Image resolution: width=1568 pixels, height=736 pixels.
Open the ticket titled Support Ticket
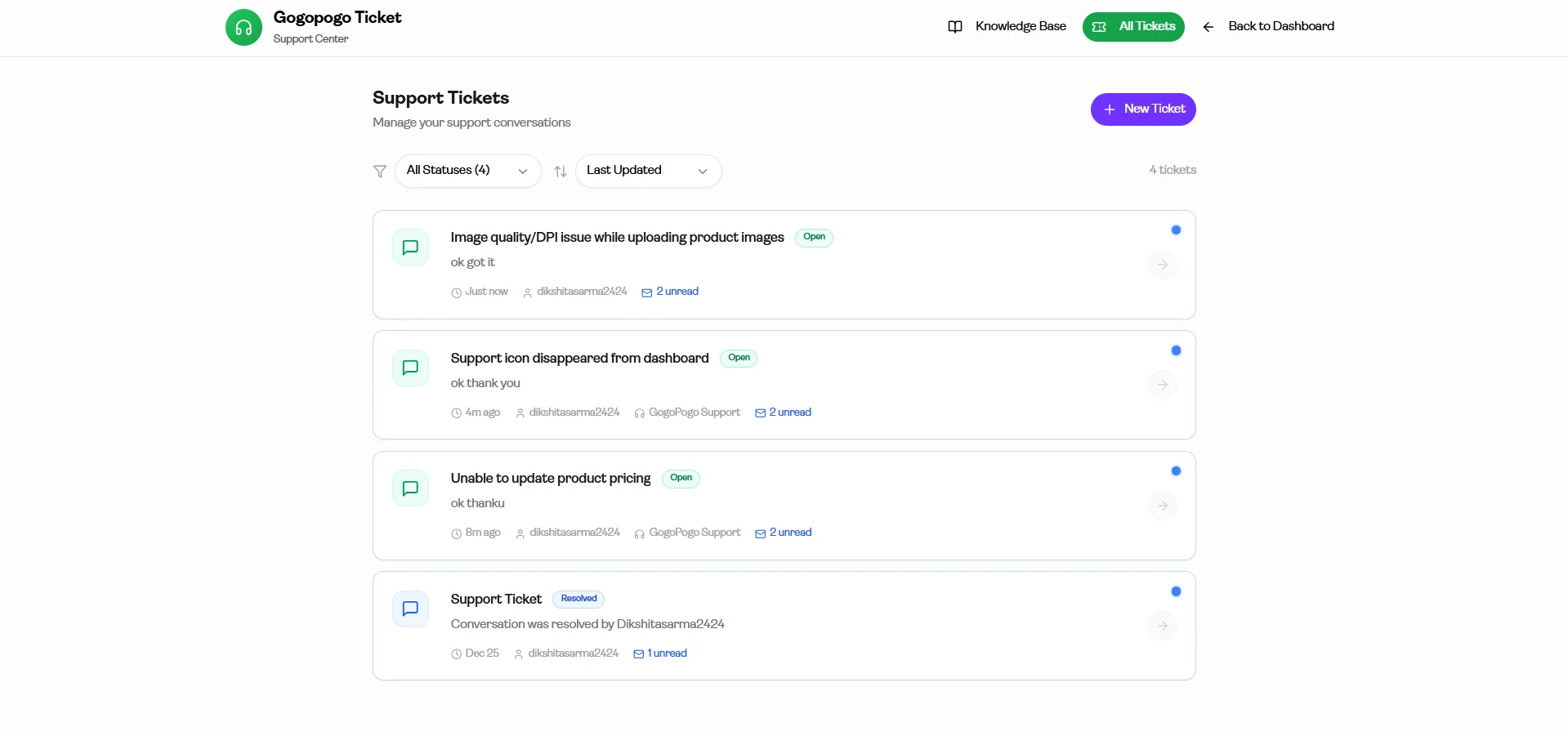pyautogui.click(x=496, y=599)
